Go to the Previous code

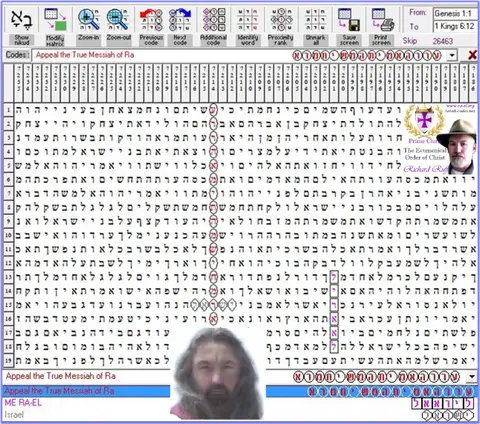151,20
